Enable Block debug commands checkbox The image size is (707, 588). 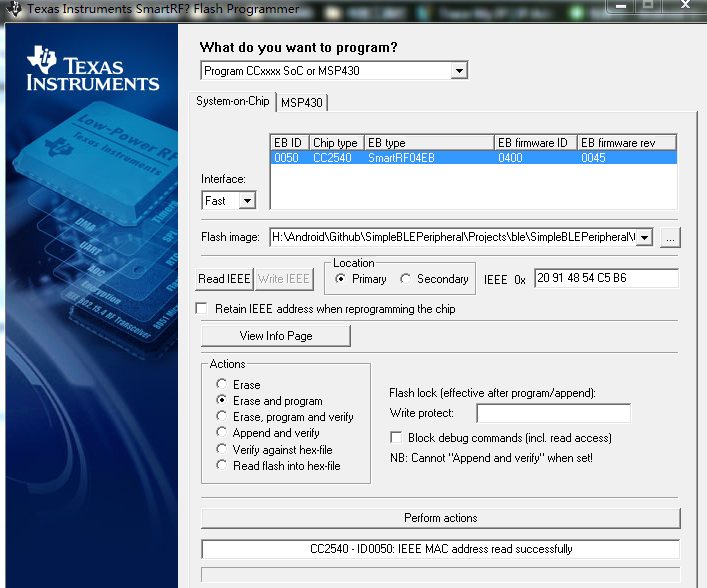pyautogui.click(x=396, y=437)
